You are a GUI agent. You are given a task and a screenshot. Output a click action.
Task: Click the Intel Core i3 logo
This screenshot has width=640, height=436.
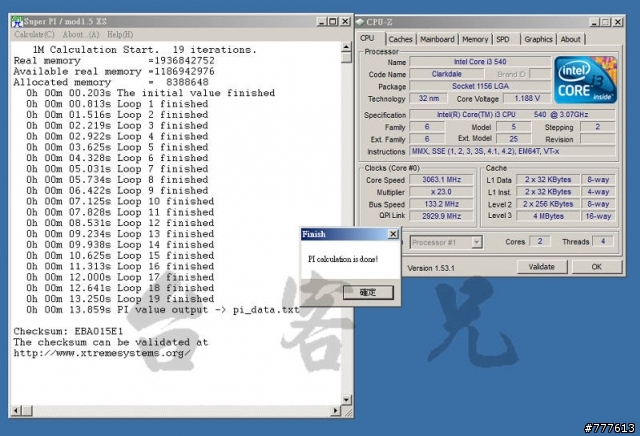pyautogui.click(x=585, y=80)
